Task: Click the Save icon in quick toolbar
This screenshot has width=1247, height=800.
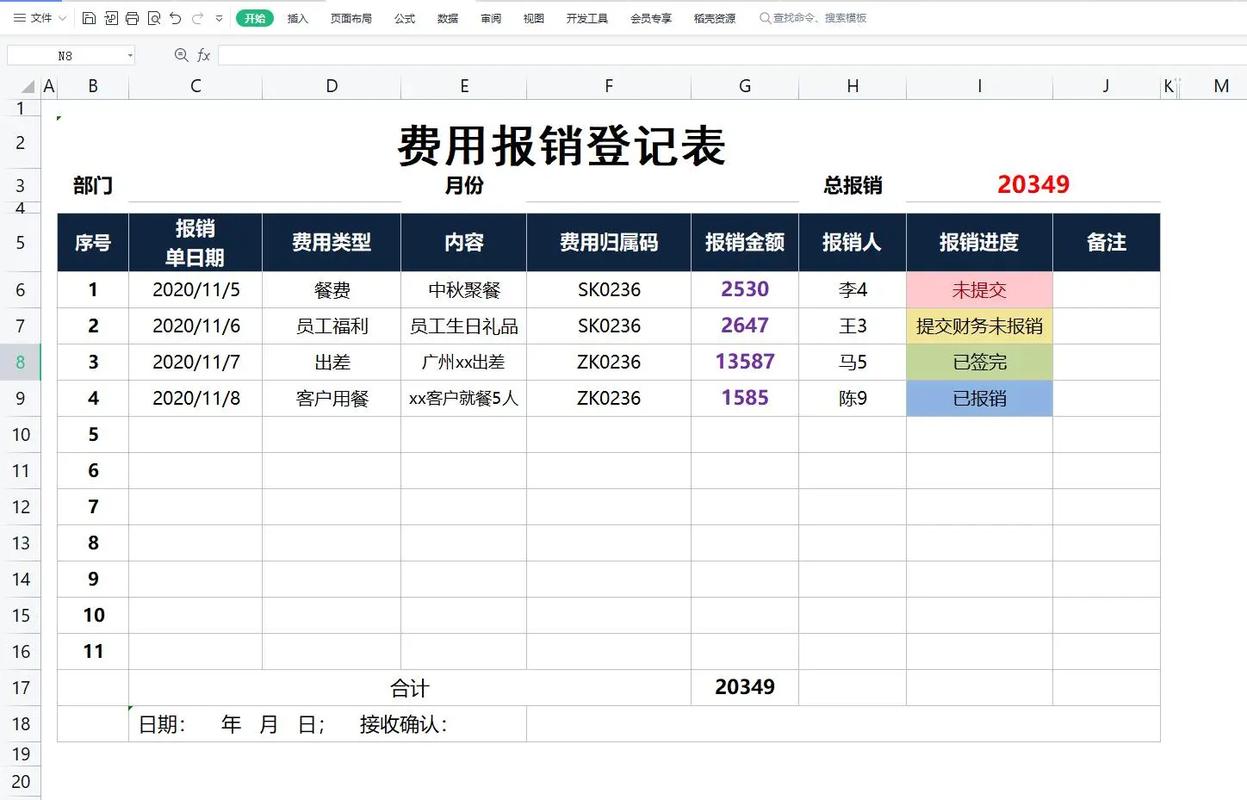Action: 89,18
